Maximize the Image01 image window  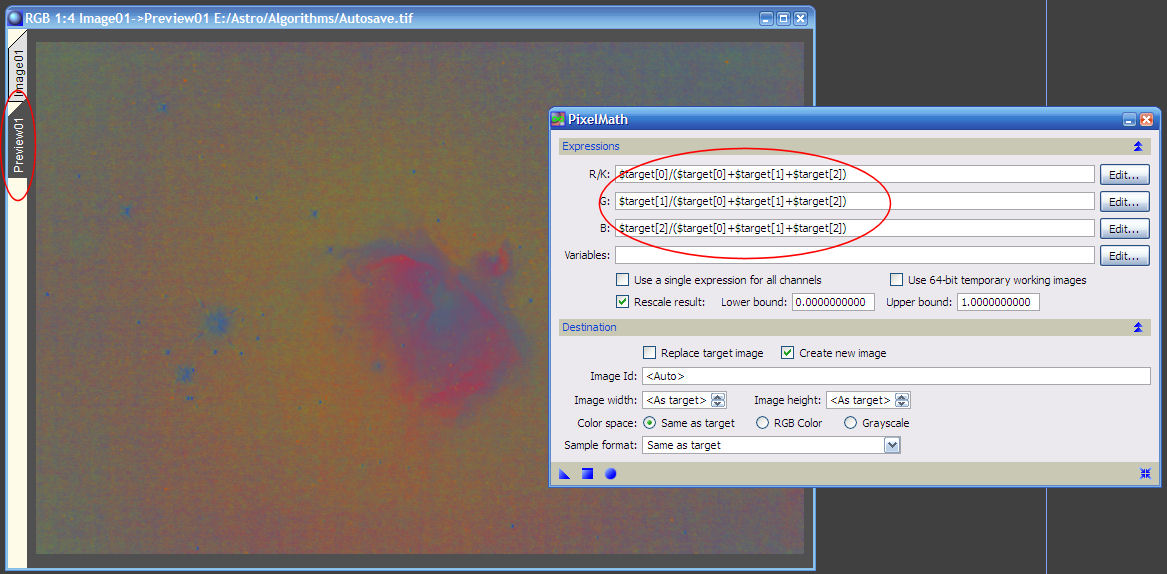tap(783, 18)
